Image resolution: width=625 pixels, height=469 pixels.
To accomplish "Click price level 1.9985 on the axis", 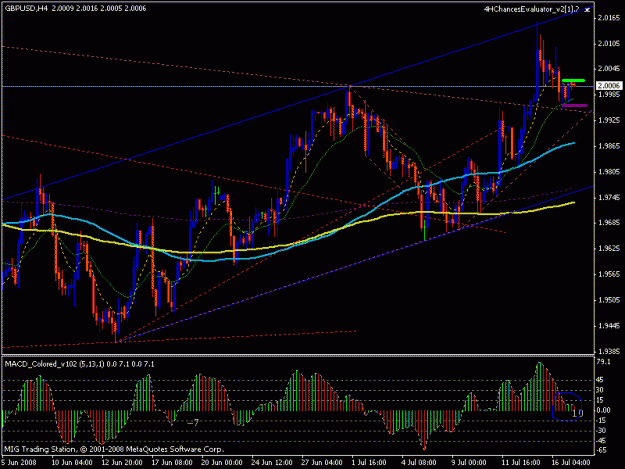I will point(609,95).
